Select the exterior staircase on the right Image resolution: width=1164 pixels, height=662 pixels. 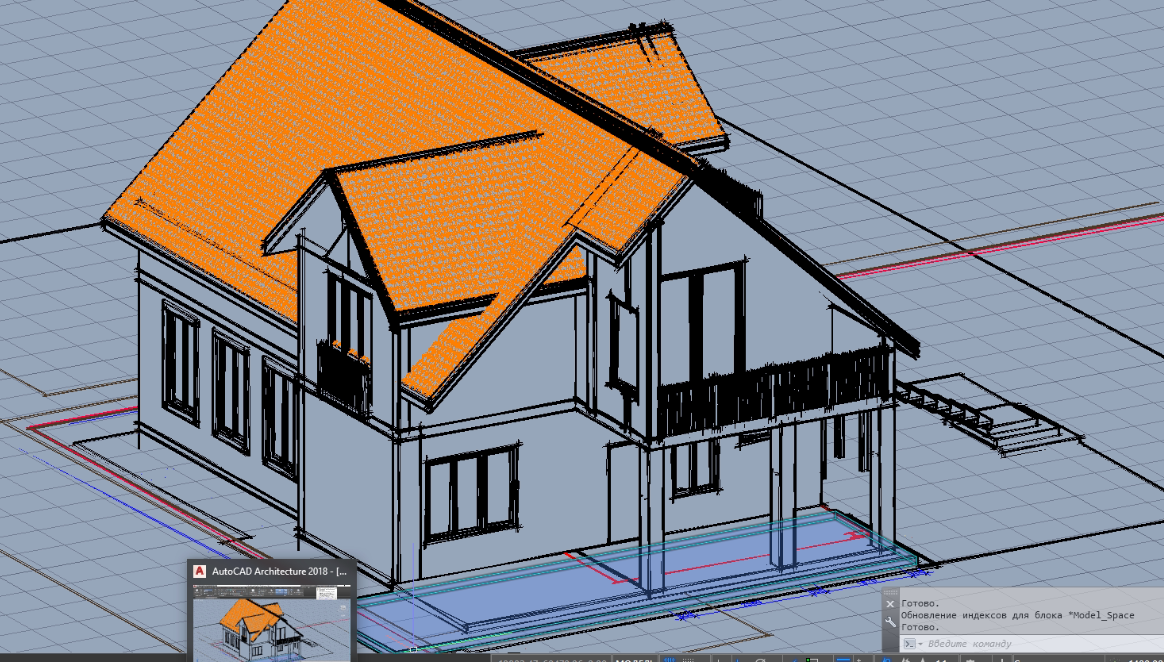[1010, 418]
